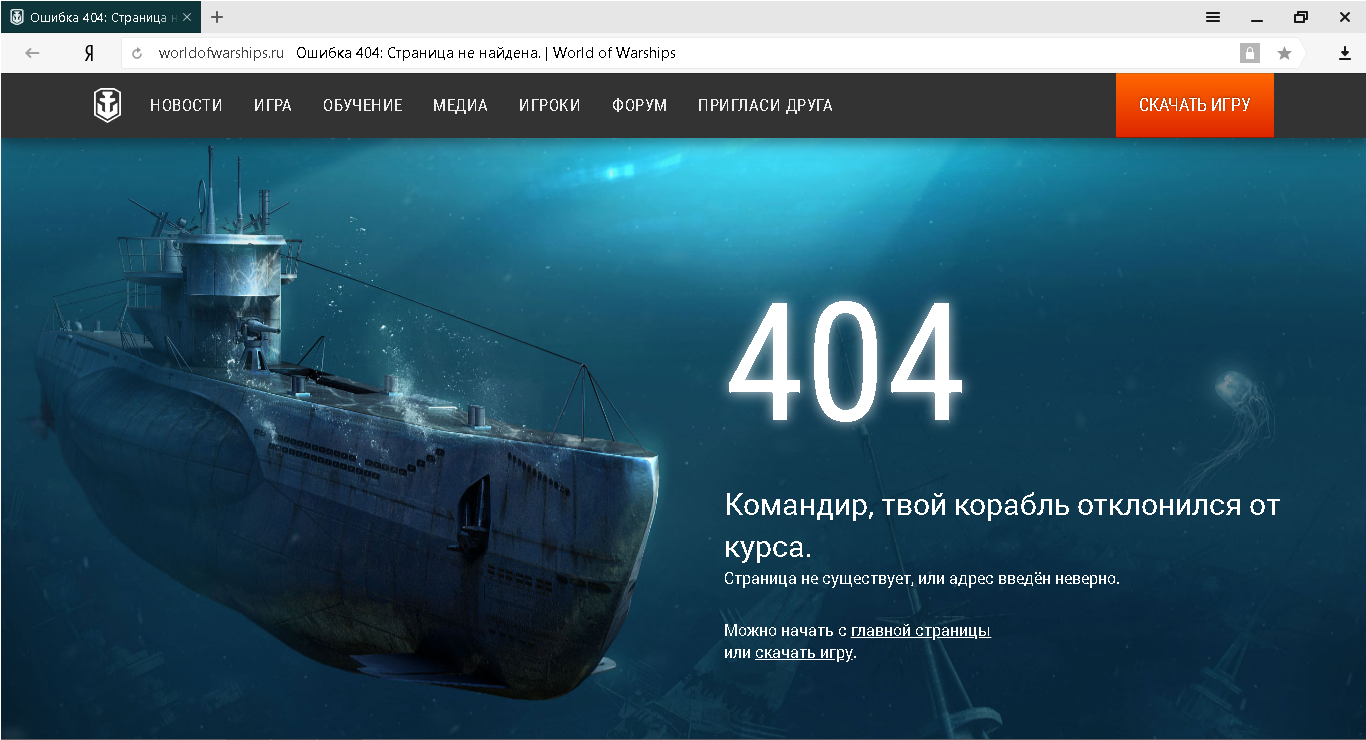Click the back arrow in browser toolbar
This screenshot has height=740, width=1366.
pos(32,53)
